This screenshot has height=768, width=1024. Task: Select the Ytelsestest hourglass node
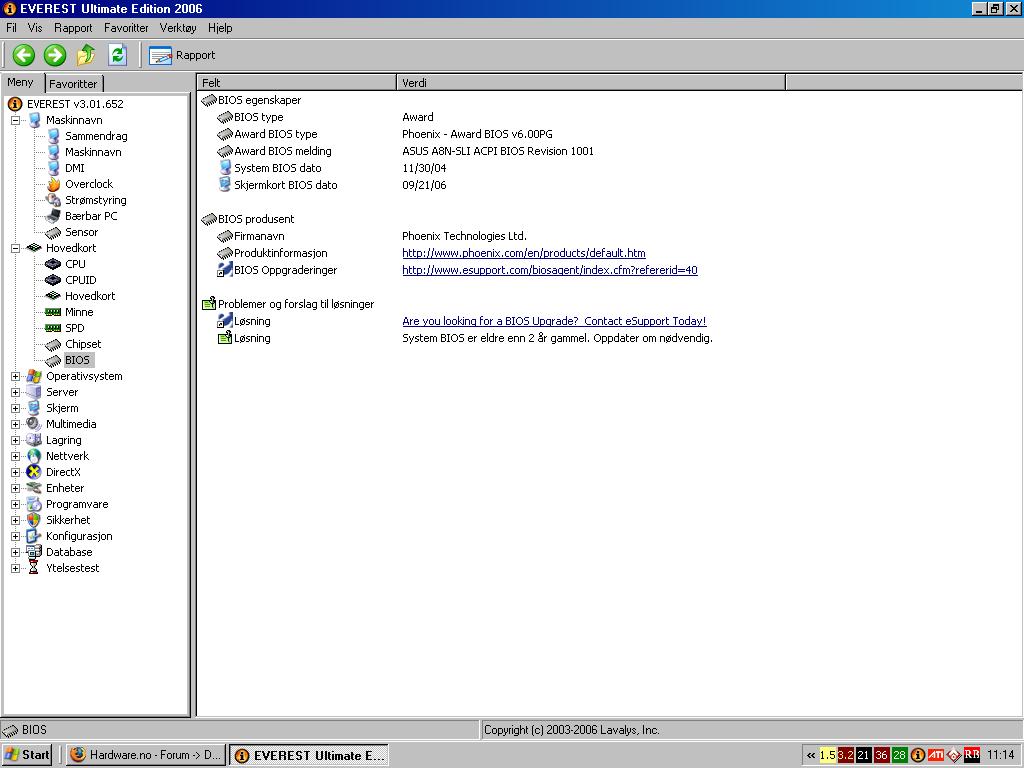click(72, 568)
